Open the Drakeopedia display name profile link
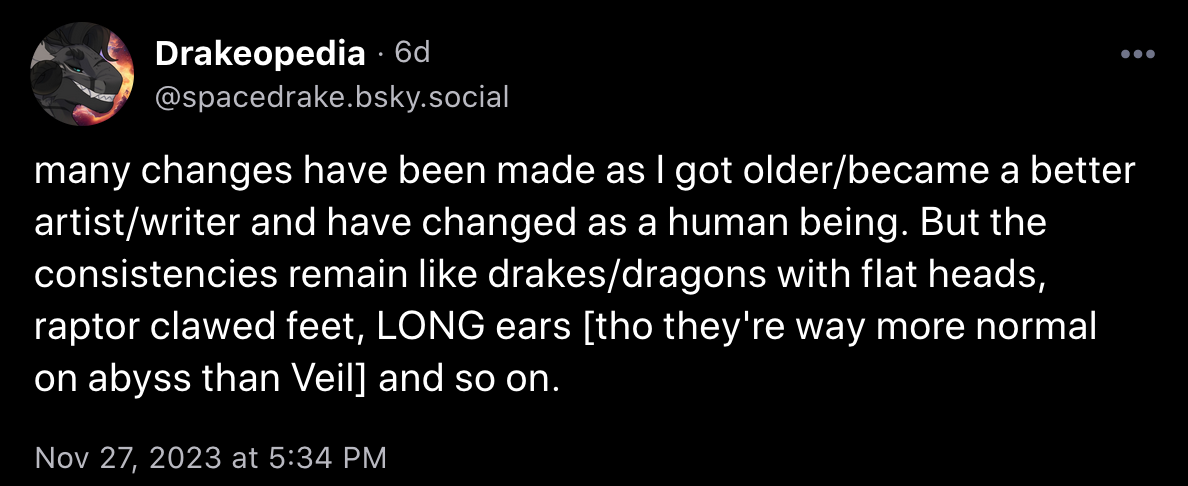1188x486 pixels. (x=261, y=55)
